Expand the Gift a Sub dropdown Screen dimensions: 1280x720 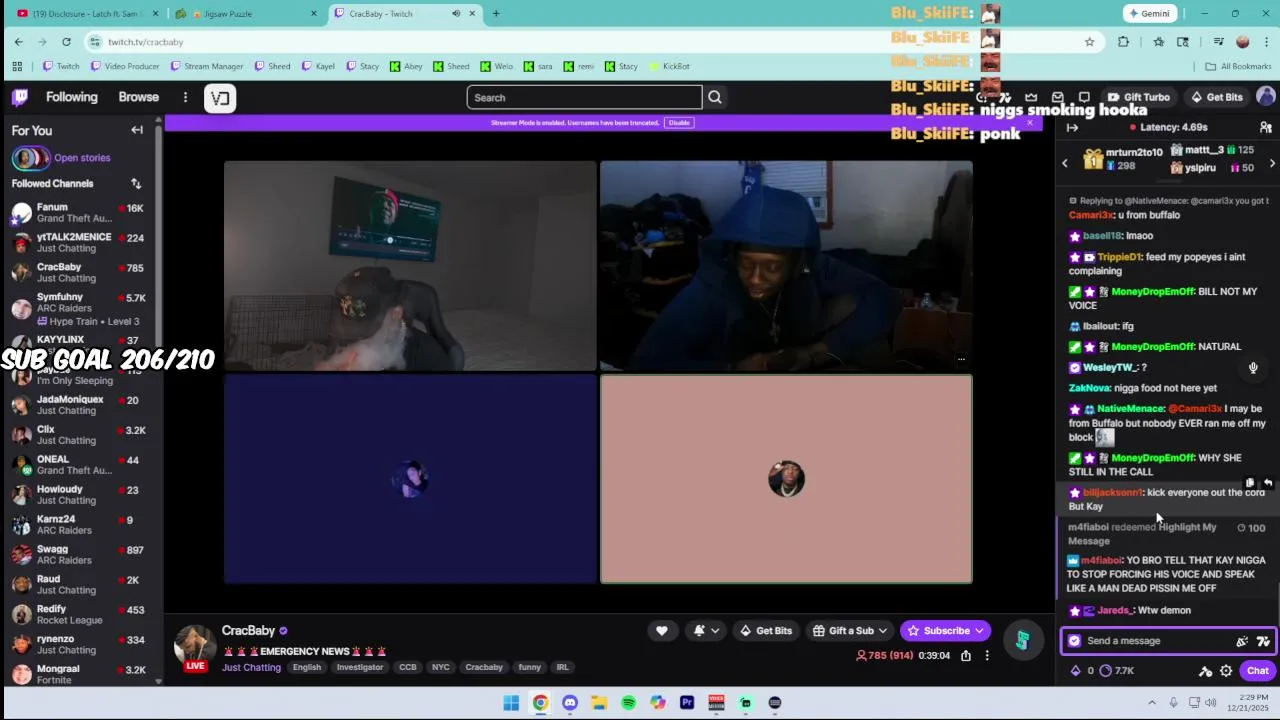pyautogui.click(x=882, y=631)
